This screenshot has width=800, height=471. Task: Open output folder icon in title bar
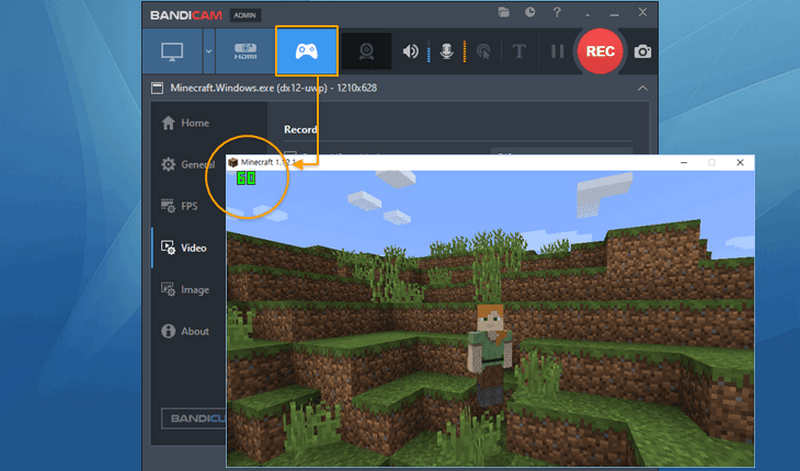click(x=503, y=14)
